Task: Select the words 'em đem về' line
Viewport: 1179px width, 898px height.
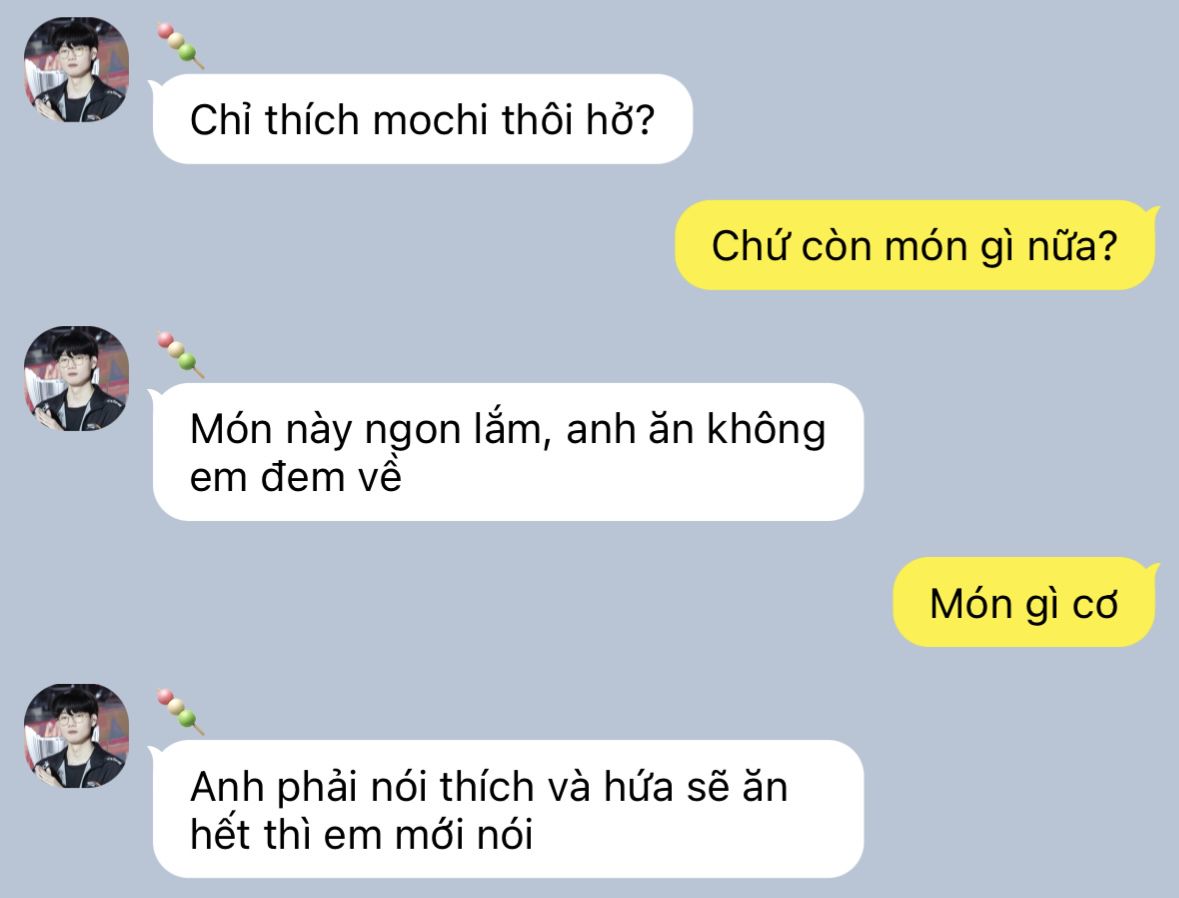Action: click(x=296, y=477)
